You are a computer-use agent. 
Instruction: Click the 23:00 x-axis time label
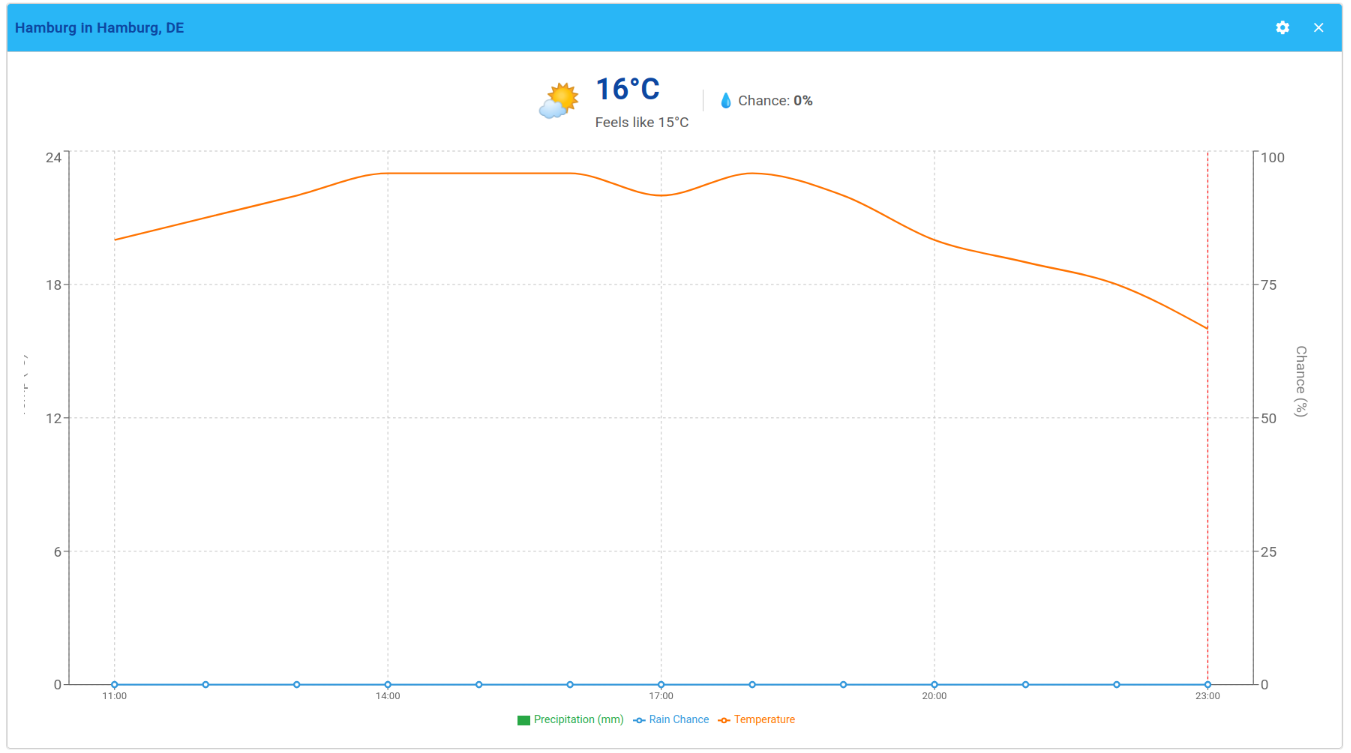point(1207,696)
